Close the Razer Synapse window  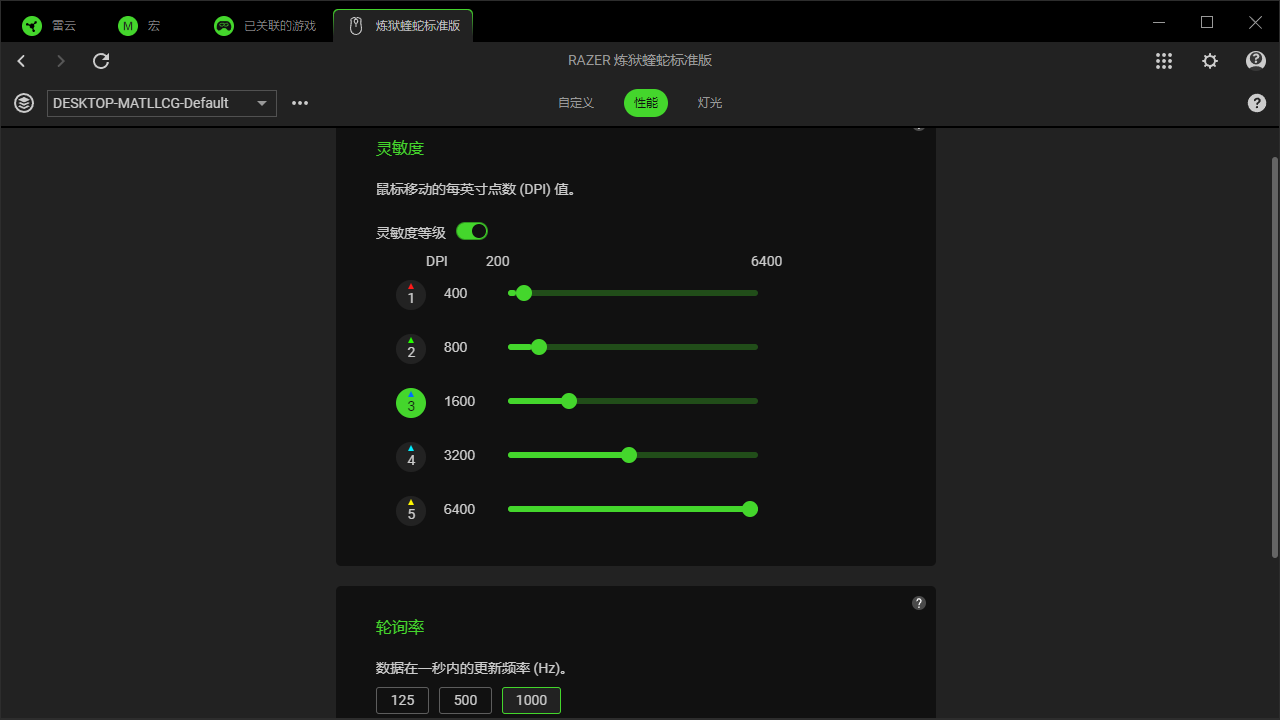coord(1255,22)
